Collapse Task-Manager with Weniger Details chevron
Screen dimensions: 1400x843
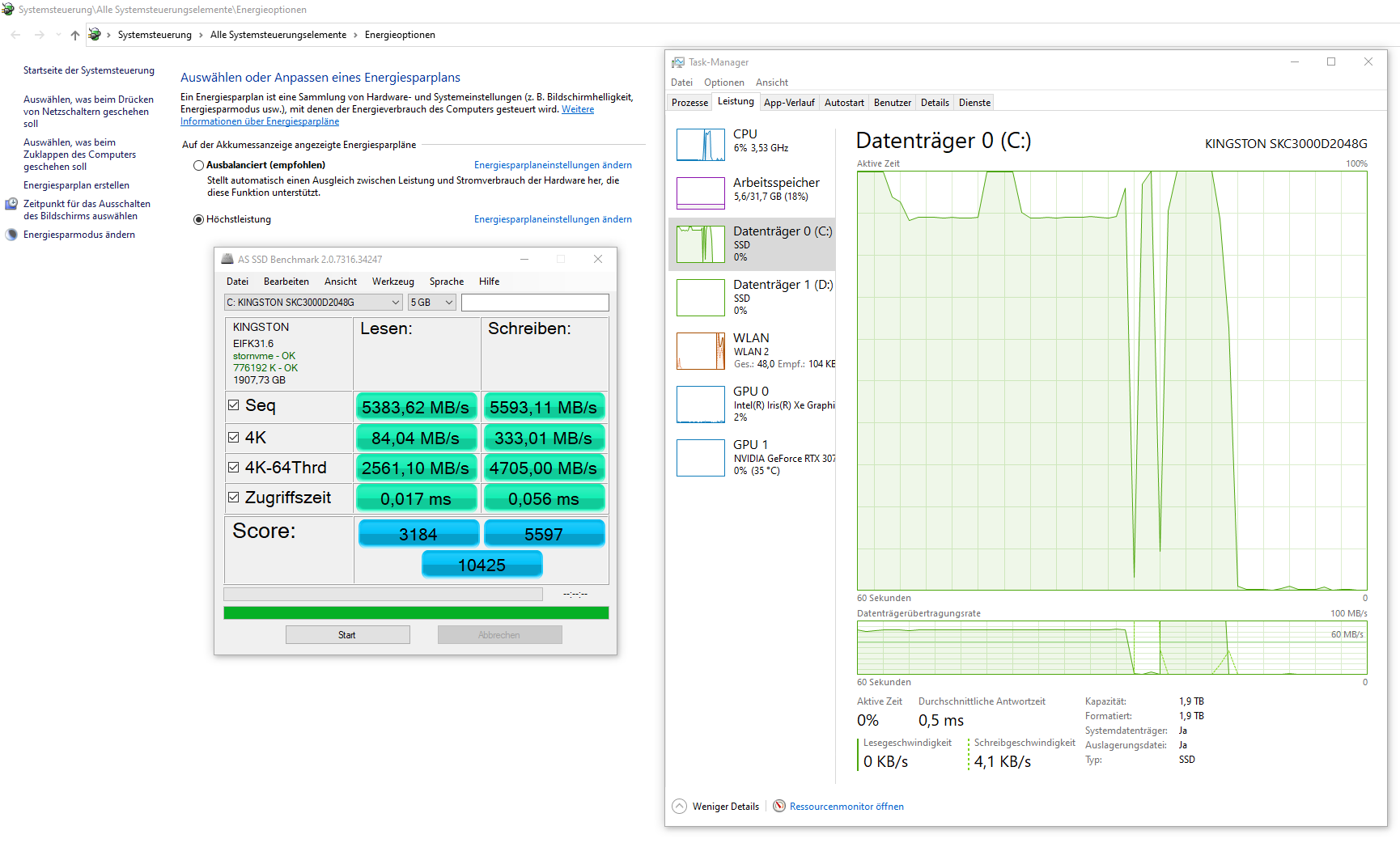pyautogui.click(x=680, y=807)
